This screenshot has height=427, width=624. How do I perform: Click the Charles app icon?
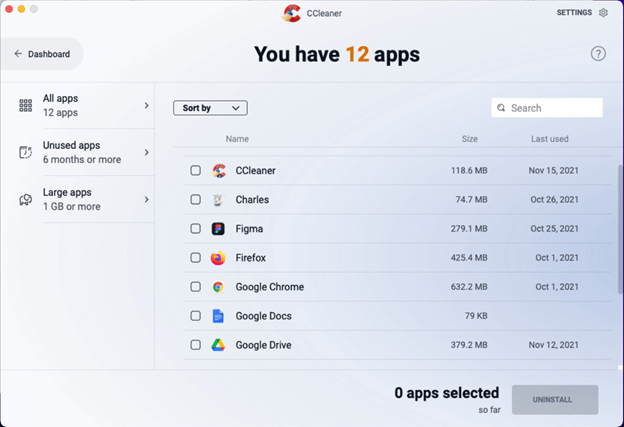(218, 199)
